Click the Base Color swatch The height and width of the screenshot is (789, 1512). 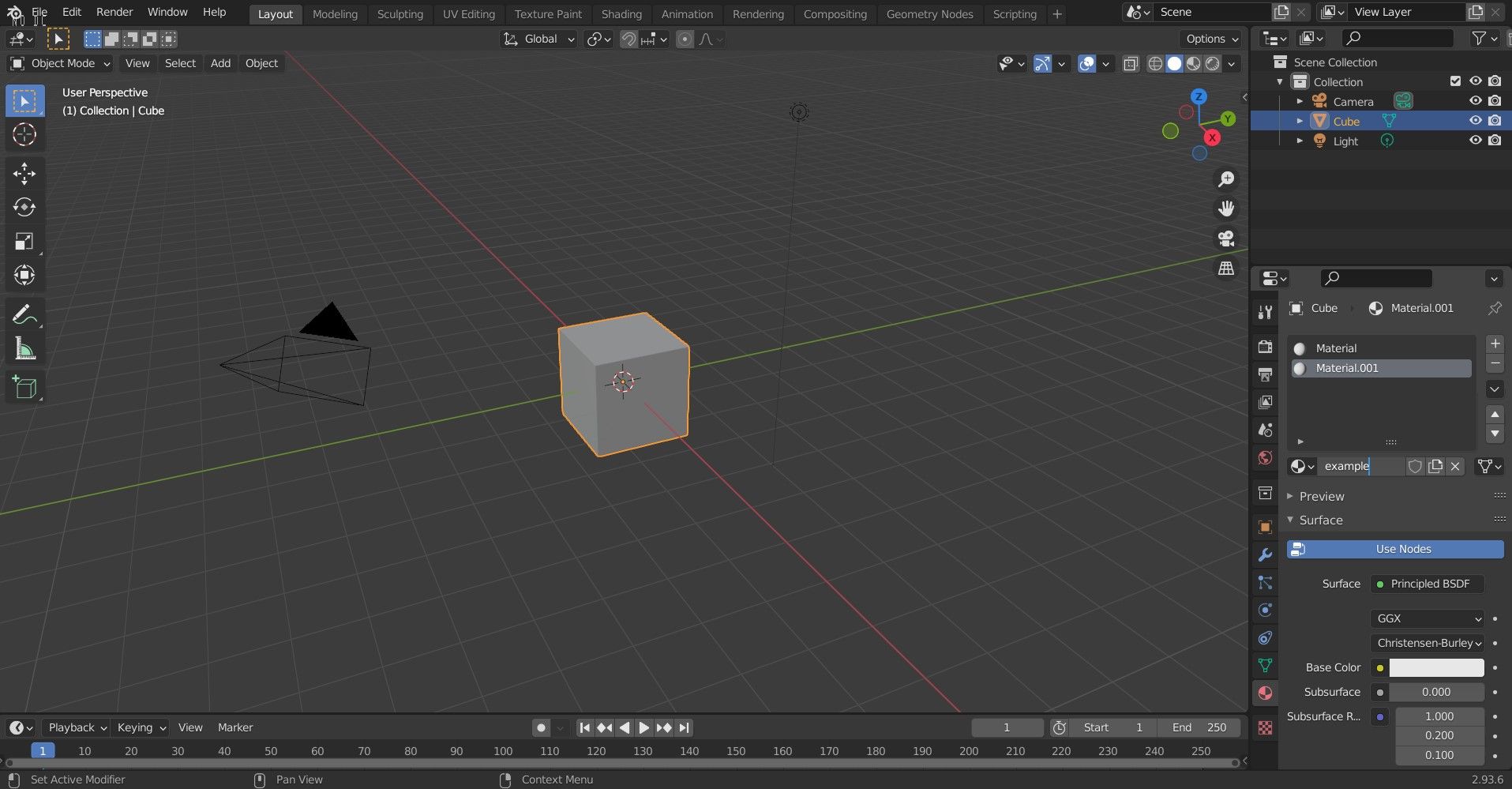[1435, 667]
